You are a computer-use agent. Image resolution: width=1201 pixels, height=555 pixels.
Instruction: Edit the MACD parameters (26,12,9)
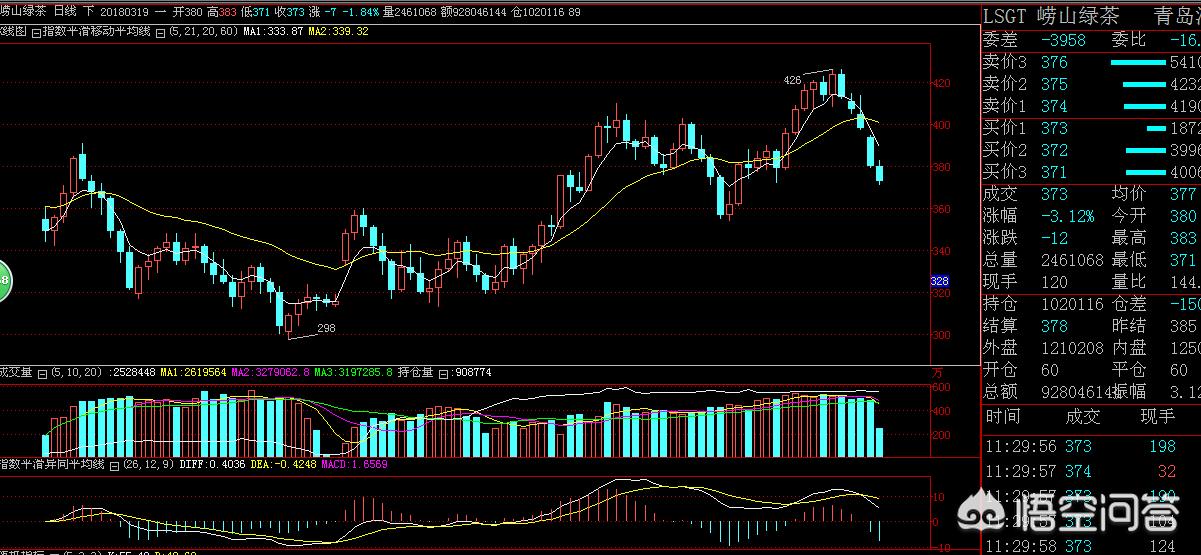click(148, 464)
